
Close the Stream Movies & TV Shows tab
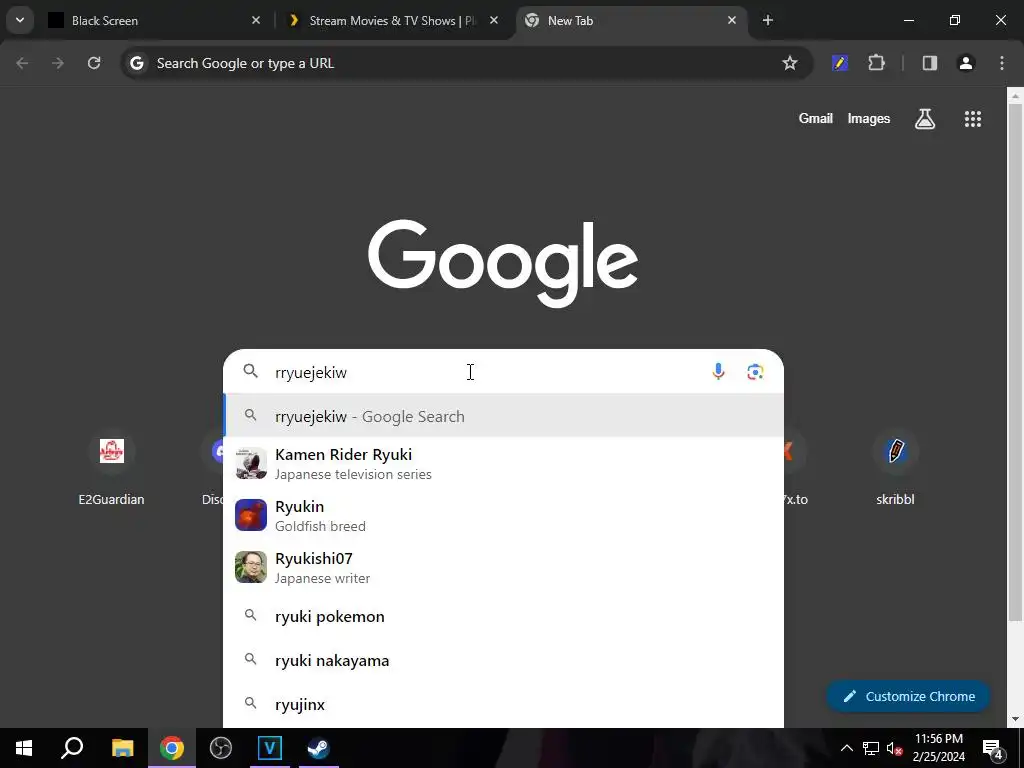[494, 20]
